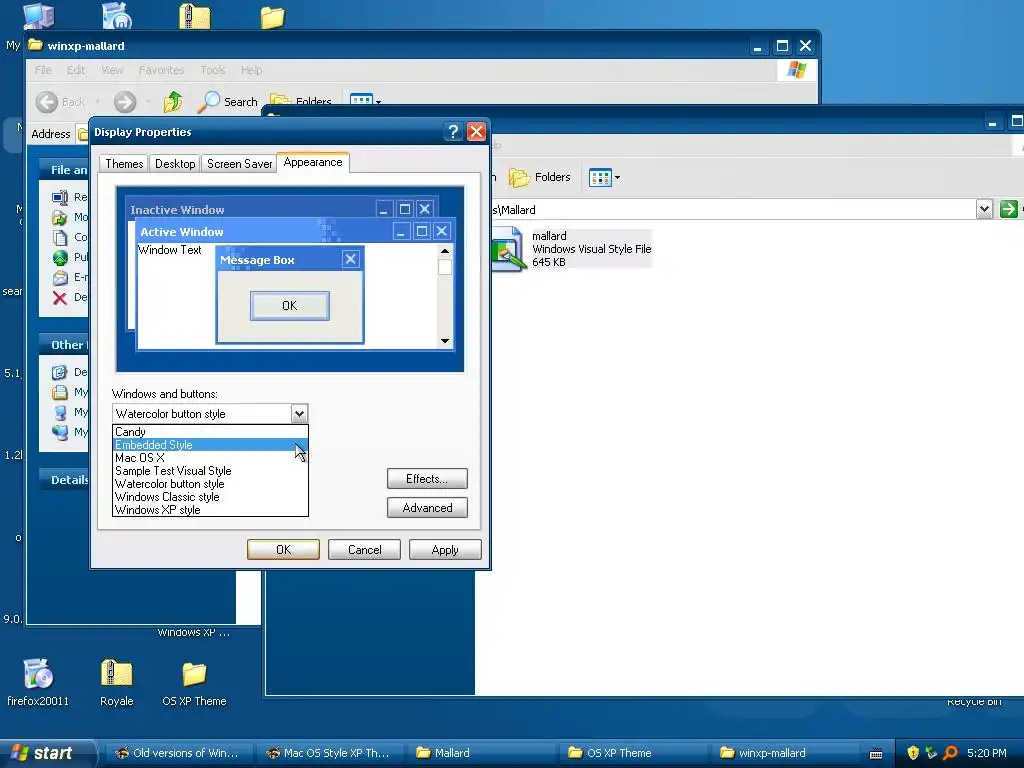The height and width of the screenshot is (768, 1024).
Task: Click the preview scrollbar up arrow
Action: pos(445,251)
